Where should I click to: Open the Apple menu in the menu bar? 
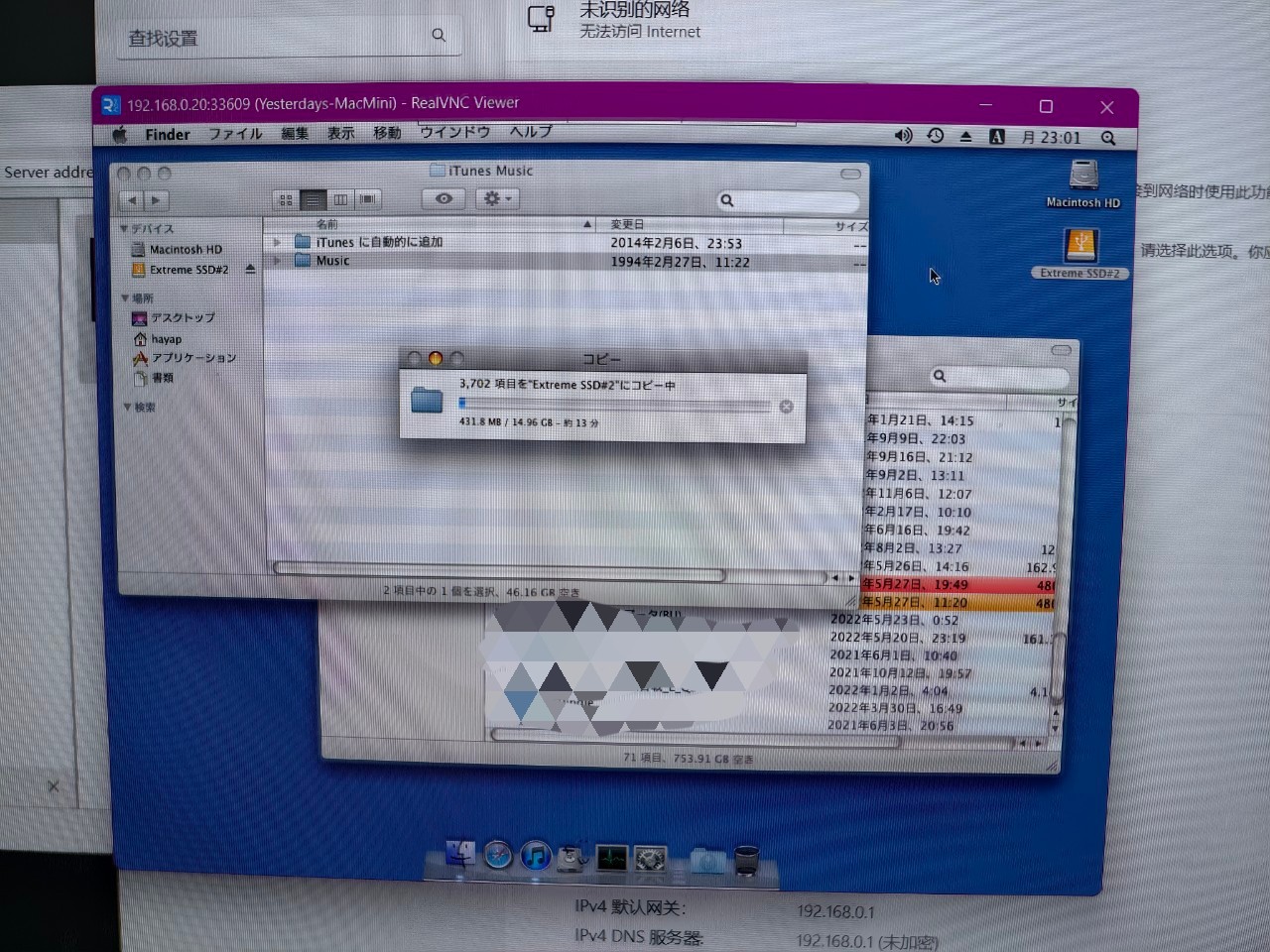(x=120, y=135)
